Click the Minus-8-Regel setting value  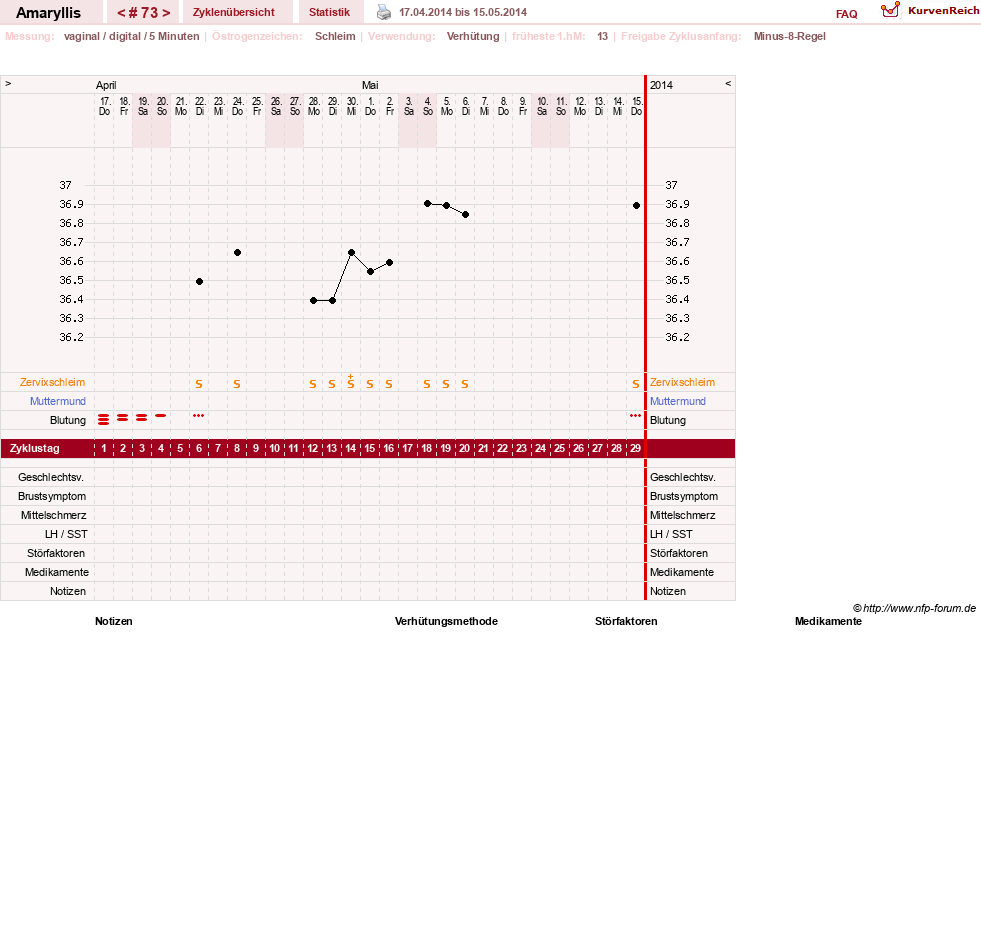tap(790, 36)
